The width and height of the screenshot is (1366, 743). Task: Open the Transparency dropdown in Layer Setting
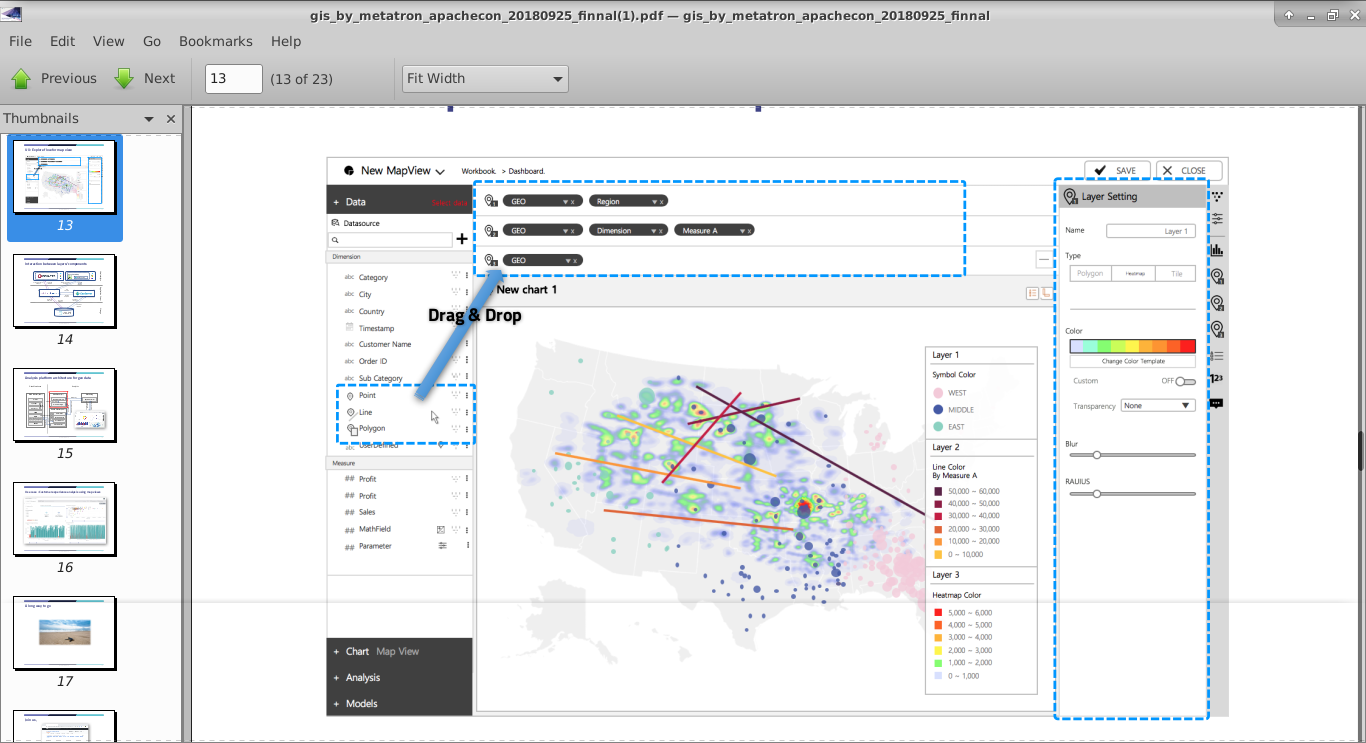[x=1157, y=404]
